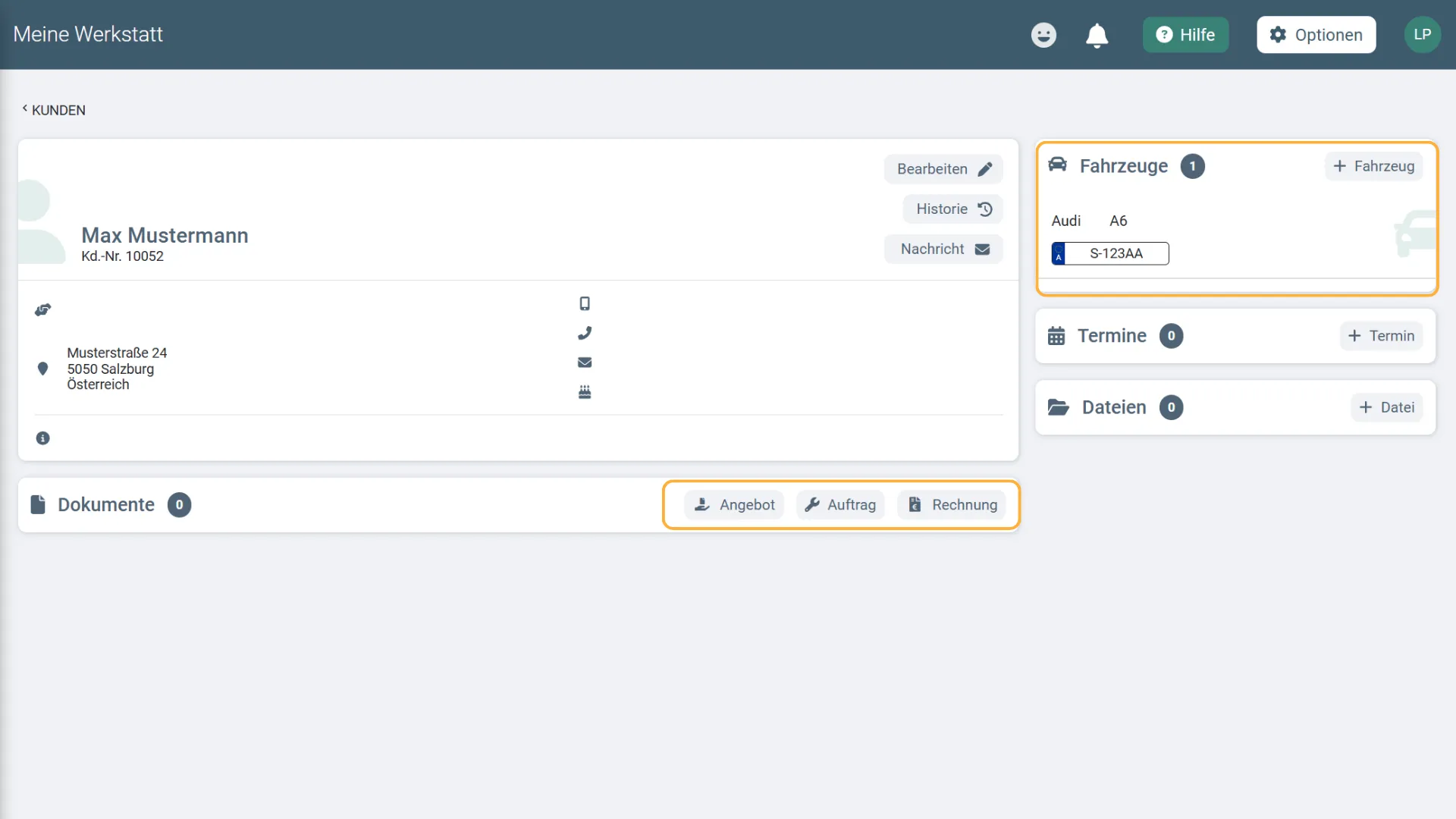Viewport: 1456px width, 819px height.
Task: Create a new Angebot
Action: click(x=734, y=505)
